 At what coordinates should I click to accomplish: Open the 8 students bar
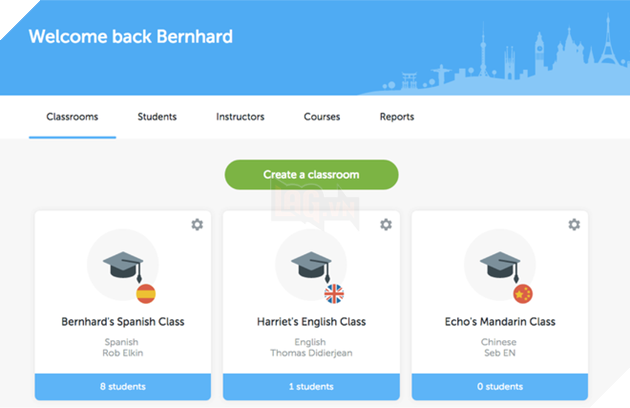point(123,386)
